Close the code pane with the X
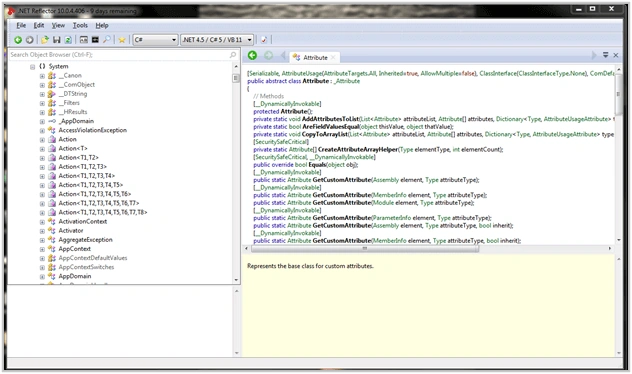 (616, 55)
